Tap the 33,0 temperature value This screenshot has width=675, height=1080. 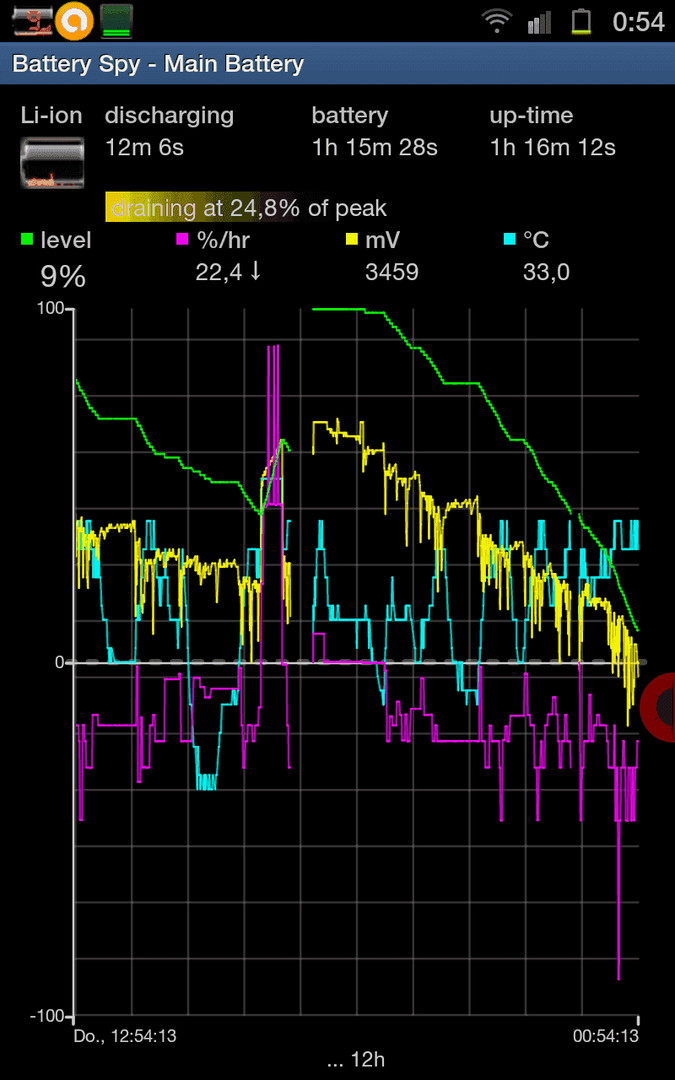tap(546, 273)
